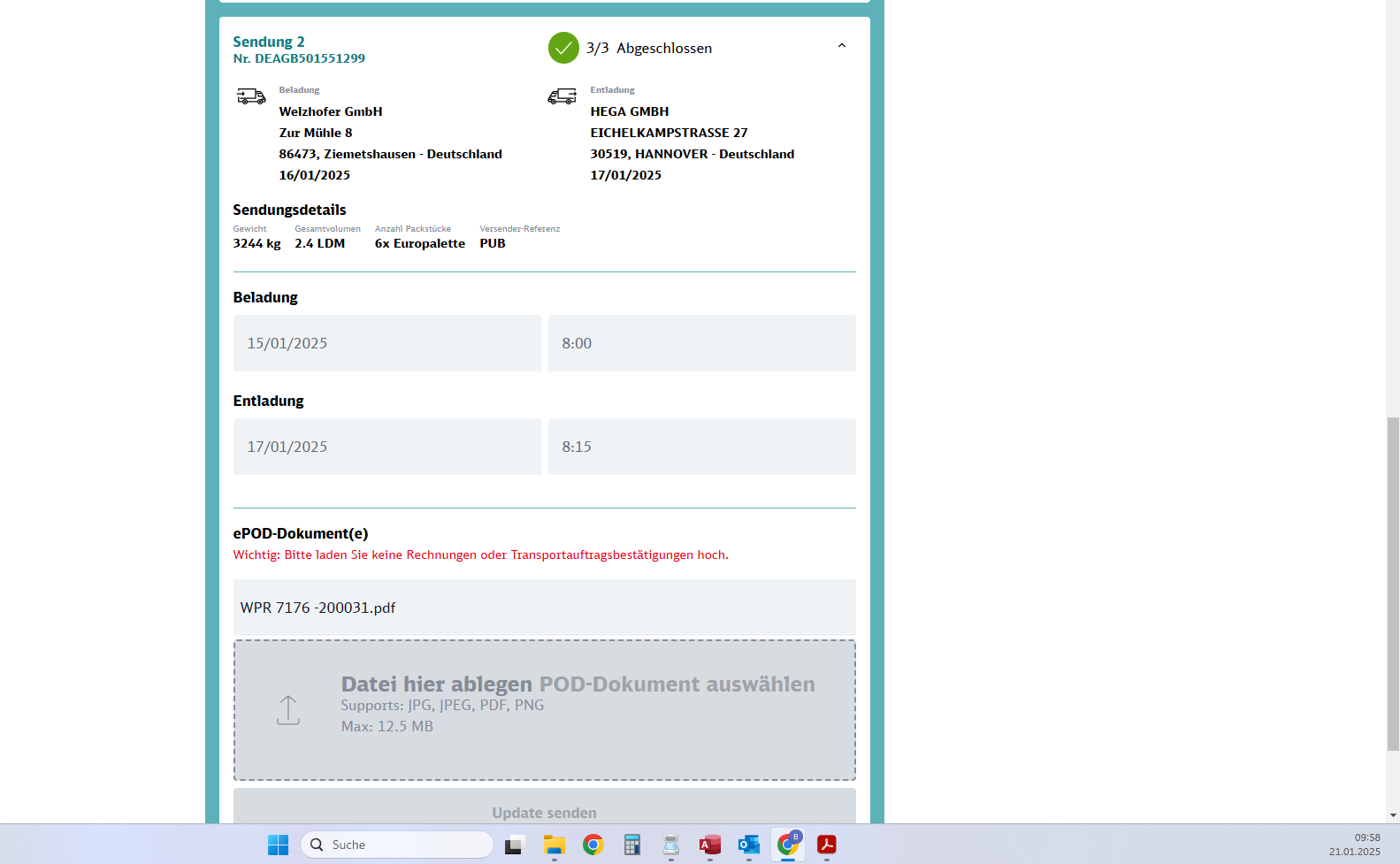Viewport: 1400px width, 864px height.
Task: Click the Entladung date field 17/01/2025
Action: 386,447
